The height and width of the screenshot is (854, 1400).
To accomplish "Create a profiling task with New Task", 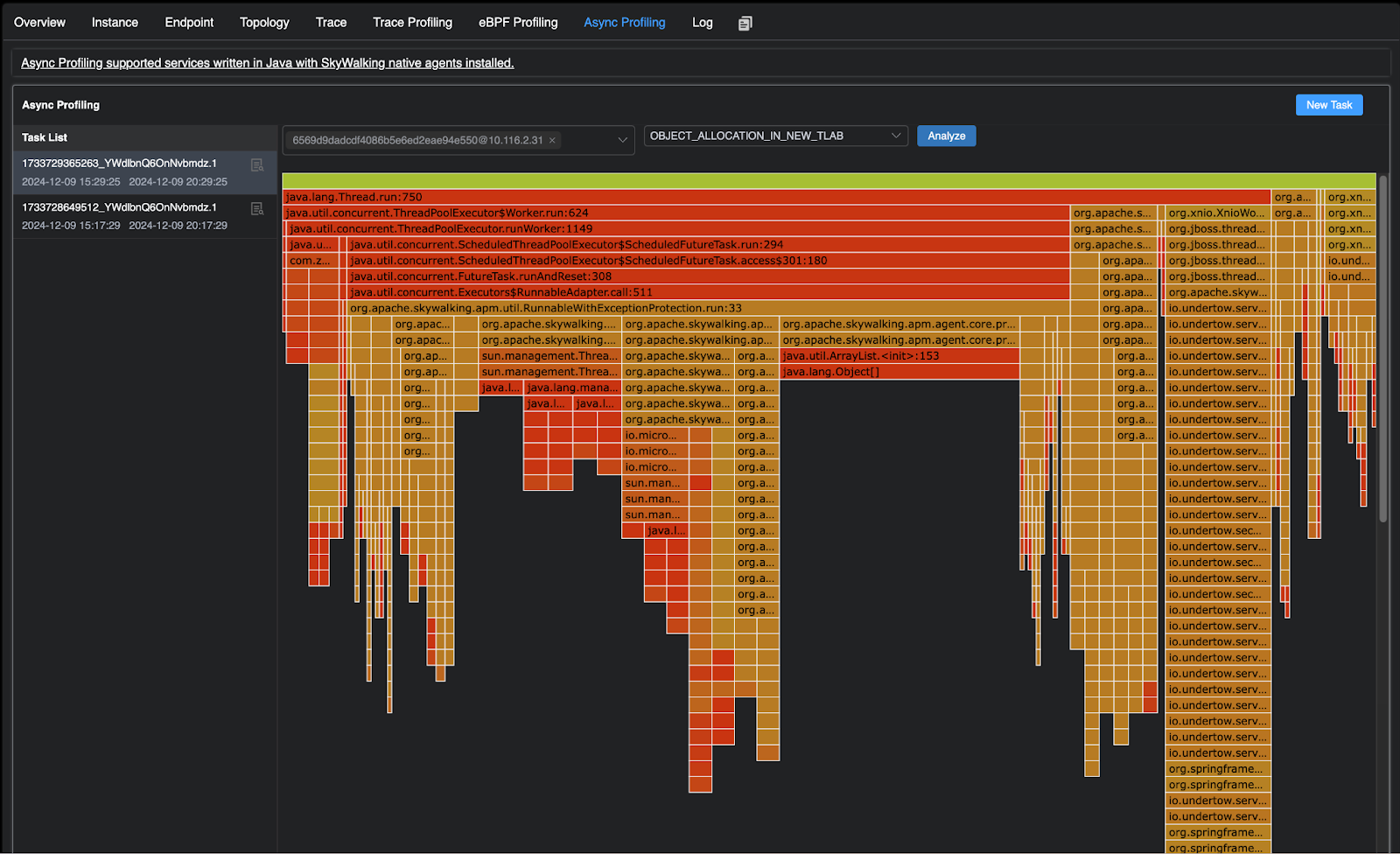I will (1328, 105).
